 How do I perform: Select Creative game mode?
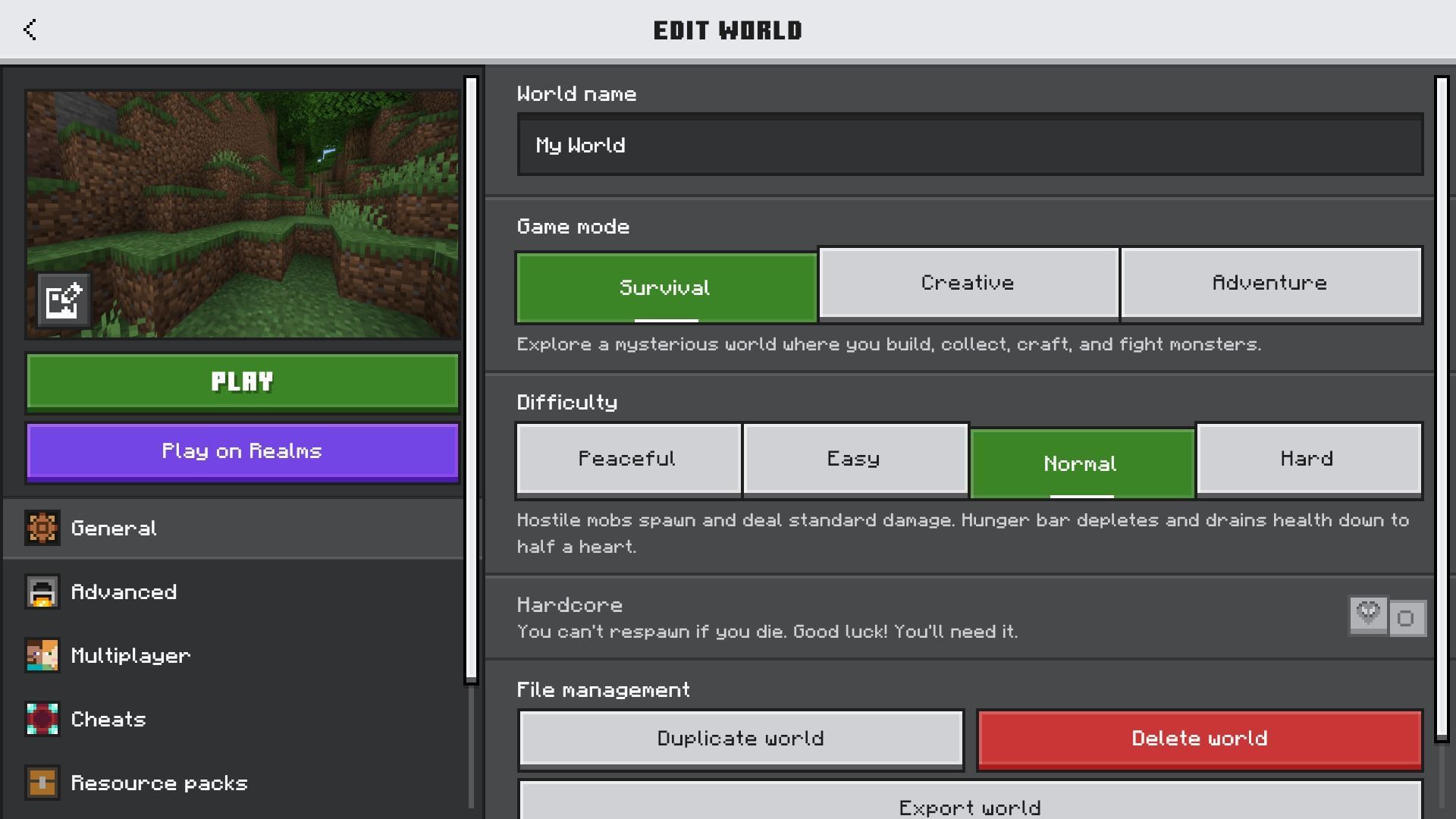[x=968, y=282]
